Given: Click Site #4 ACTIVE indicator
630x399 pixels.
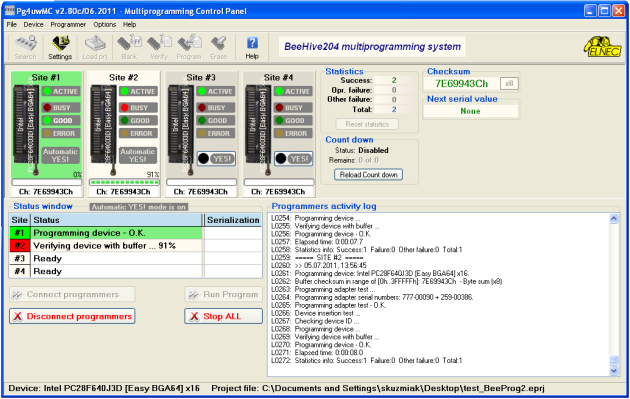Looking at the screenshot, I should 293,92.
